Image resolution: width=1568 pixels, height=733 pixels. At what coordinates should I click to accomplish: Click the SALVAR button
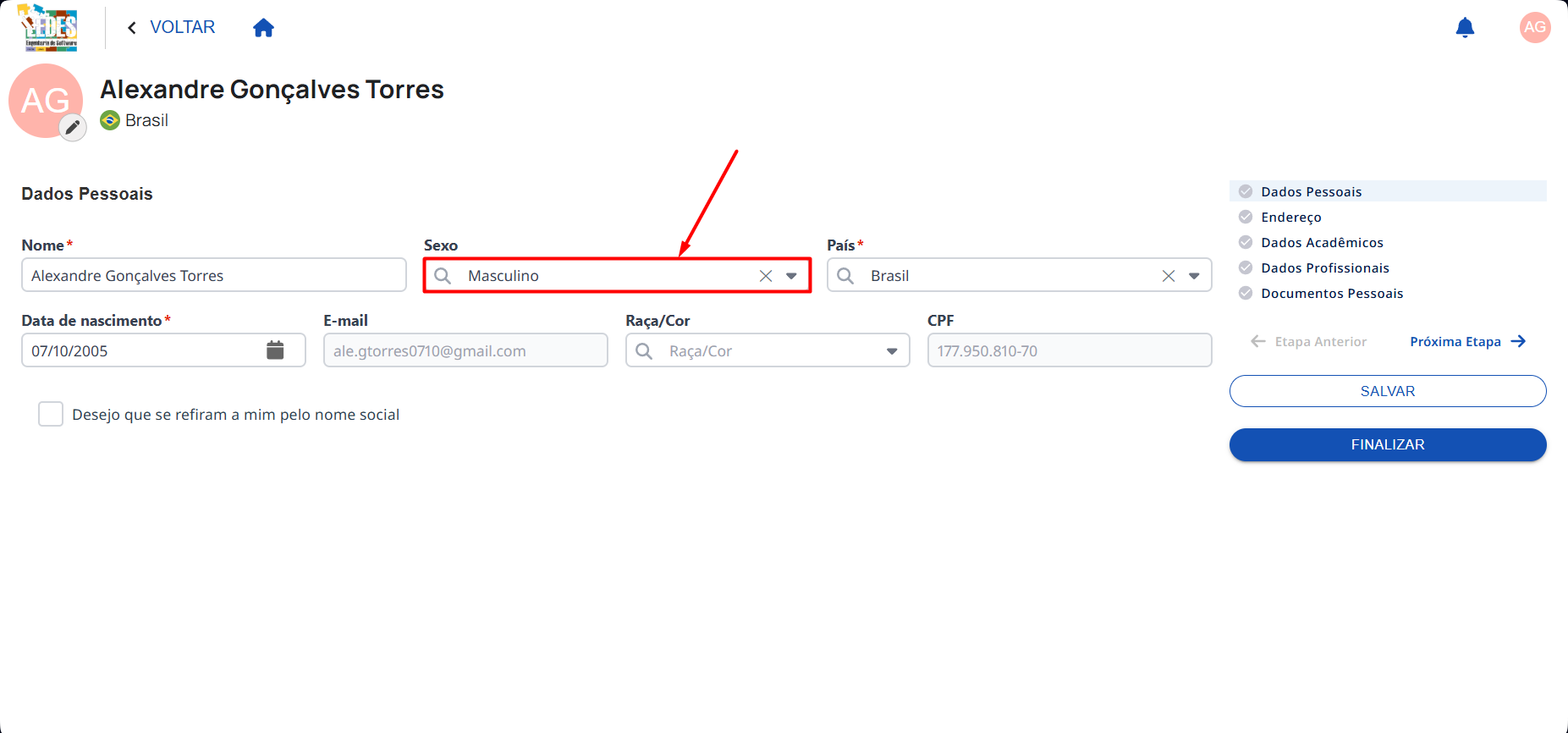(x=1388, y=391)
